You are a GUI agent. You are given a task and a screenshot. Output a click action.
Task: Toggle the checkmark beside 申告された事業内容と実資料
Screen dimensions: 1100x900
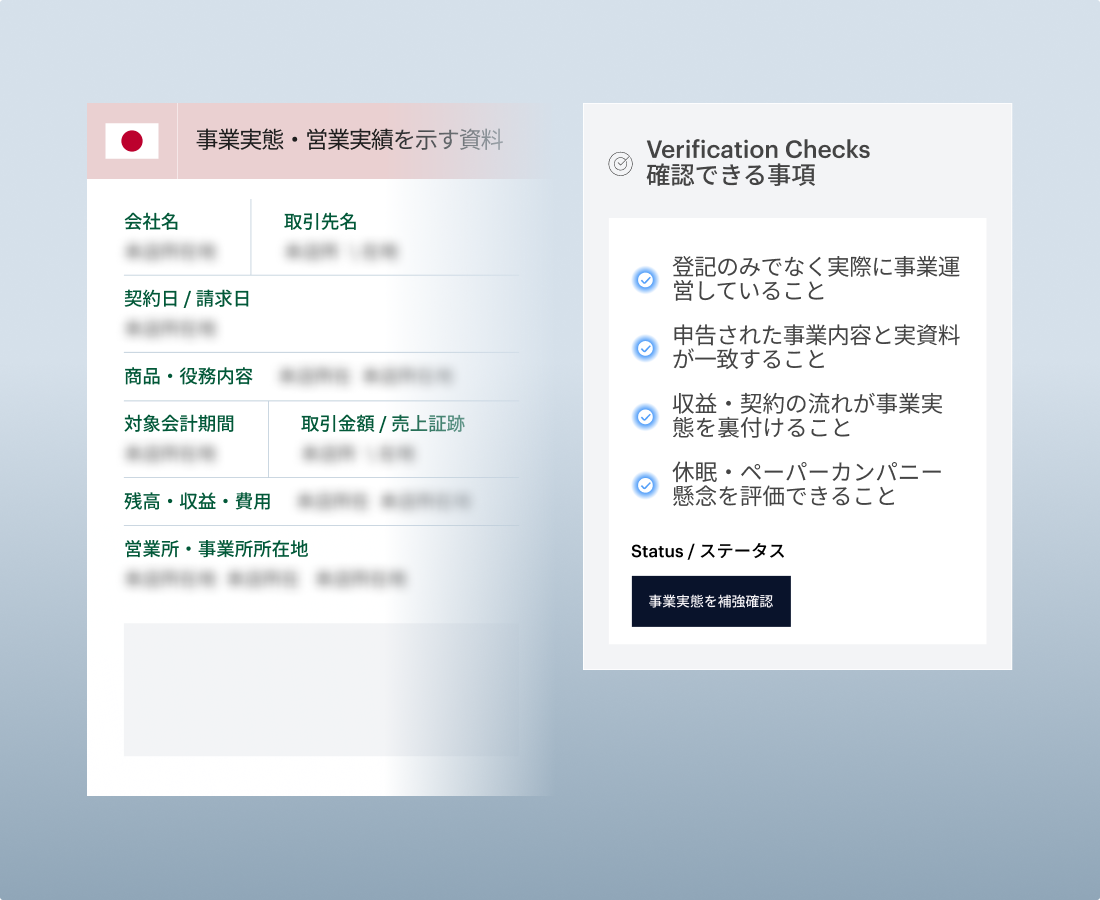point(646,348)
